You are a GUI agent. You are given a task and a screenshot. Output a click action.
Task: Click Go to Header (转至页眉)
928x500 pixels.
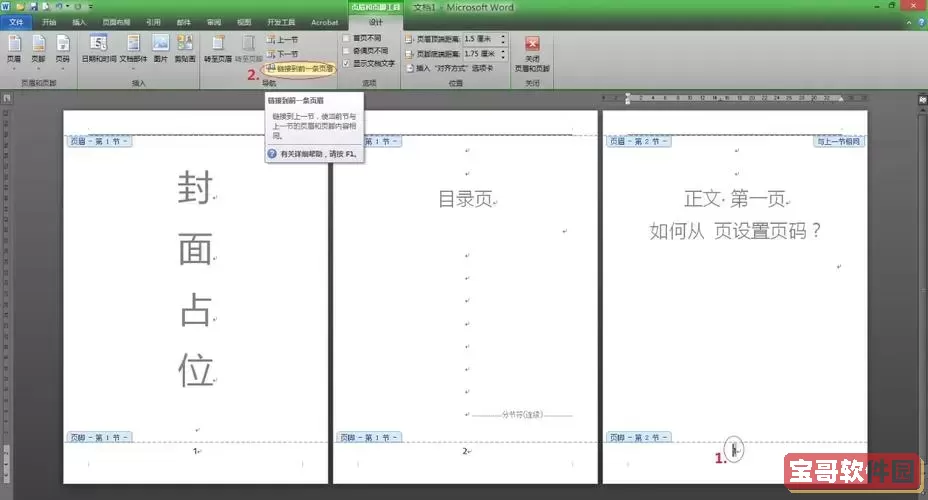[218, 50]
